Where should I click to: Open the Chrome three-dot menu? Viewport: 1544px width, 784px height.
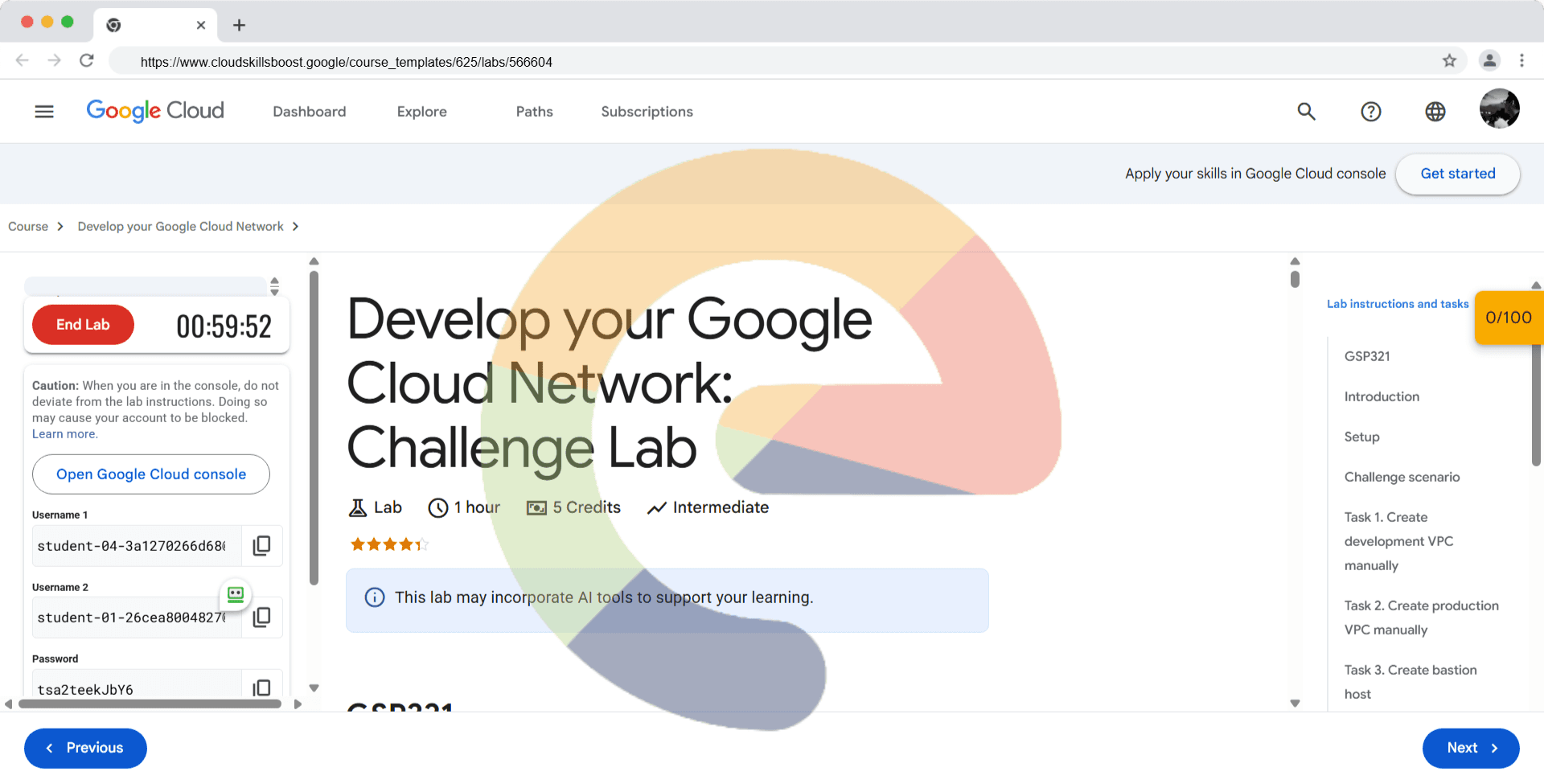1521,61
